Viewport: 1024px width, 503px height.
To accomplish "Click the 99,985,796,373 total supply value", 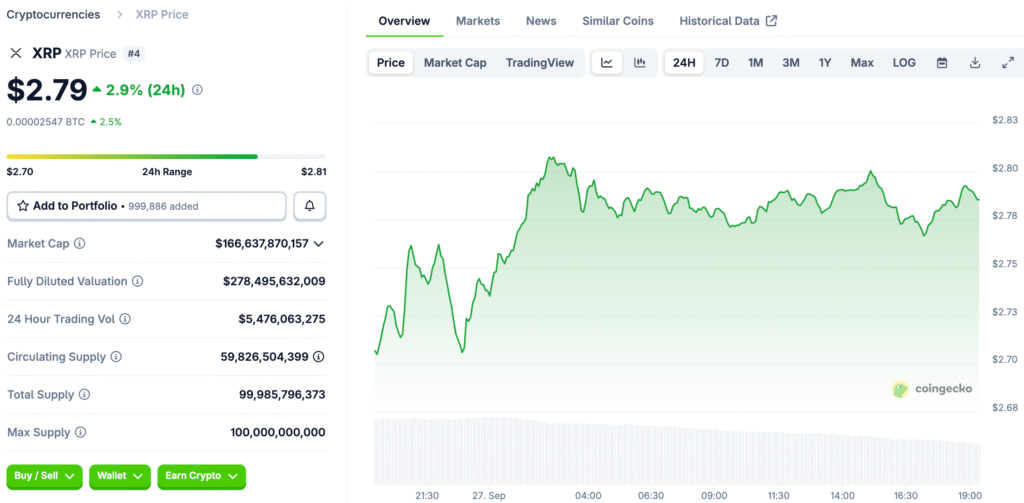I will coord(282,395).
